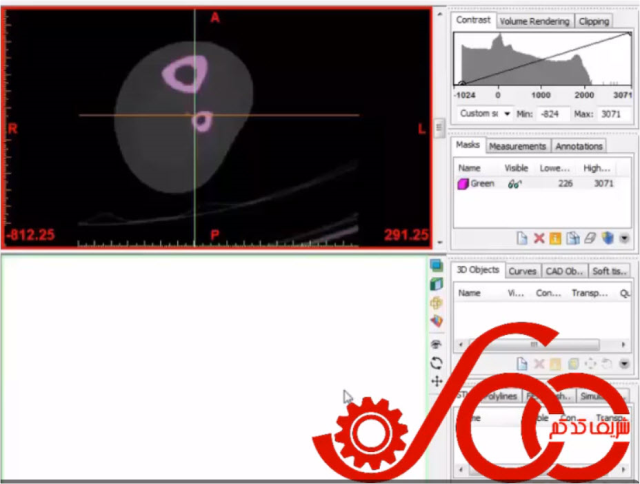640x484 pixels.
Task: Click the Min contrast field showing -824
Action: tap(553, 114)
